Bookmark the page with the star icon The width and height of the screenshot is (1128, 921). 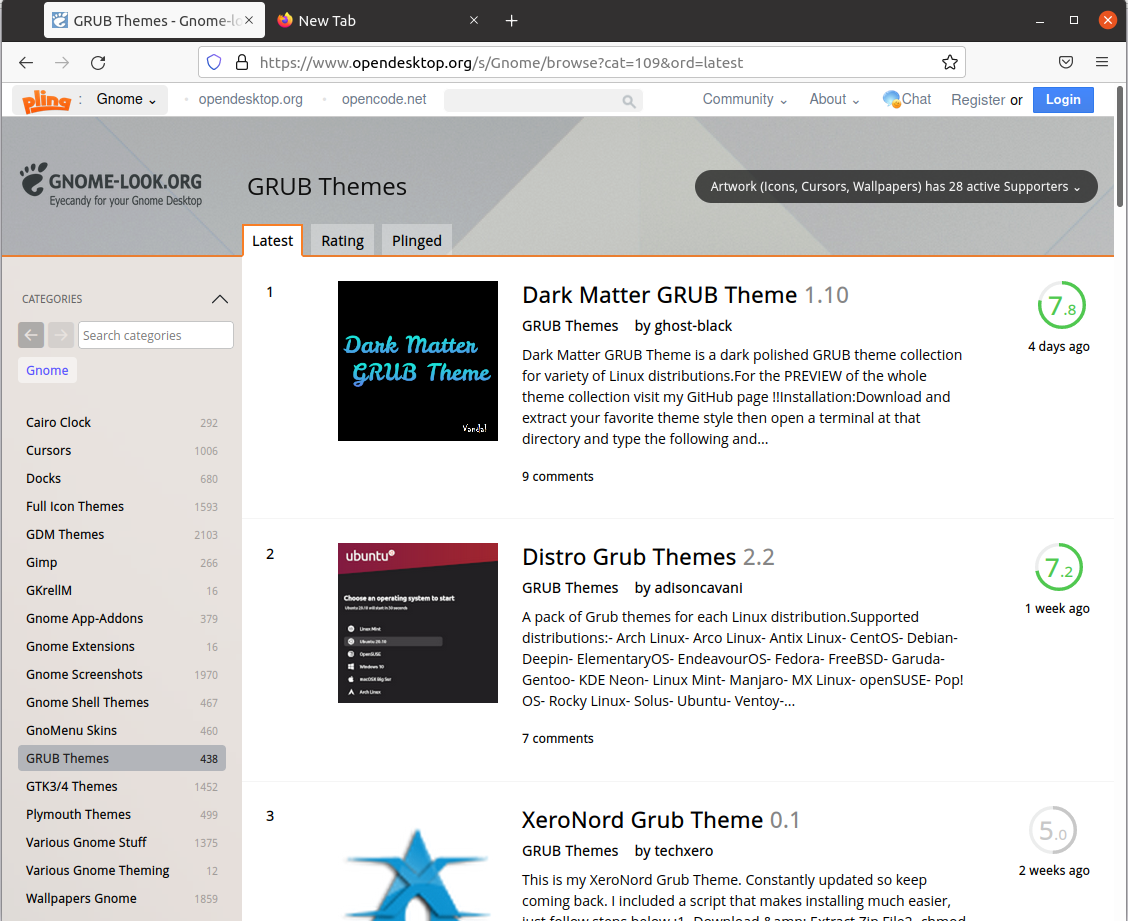[949, 61]
